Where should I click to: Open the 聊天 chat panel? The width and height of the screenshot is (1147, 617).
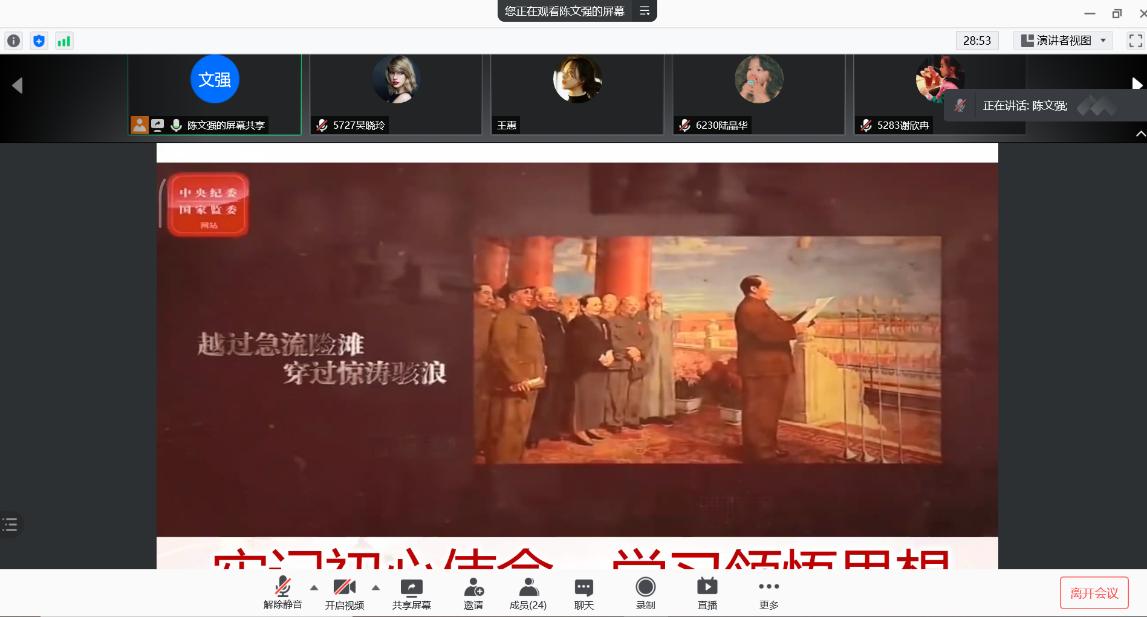pyautogui.click(x=584, y=593)
